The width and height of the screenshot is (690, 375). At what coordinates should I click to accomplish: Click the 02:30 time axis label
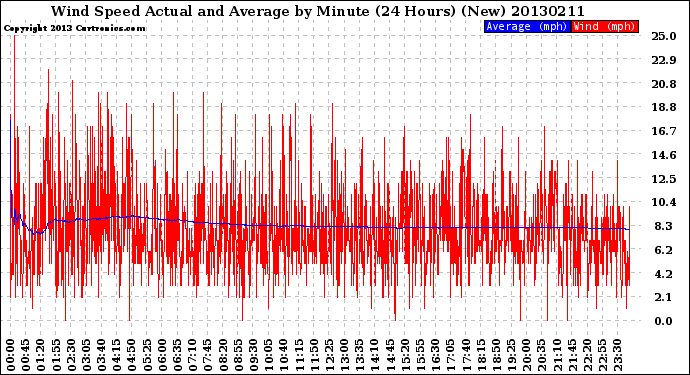point(72,354)
